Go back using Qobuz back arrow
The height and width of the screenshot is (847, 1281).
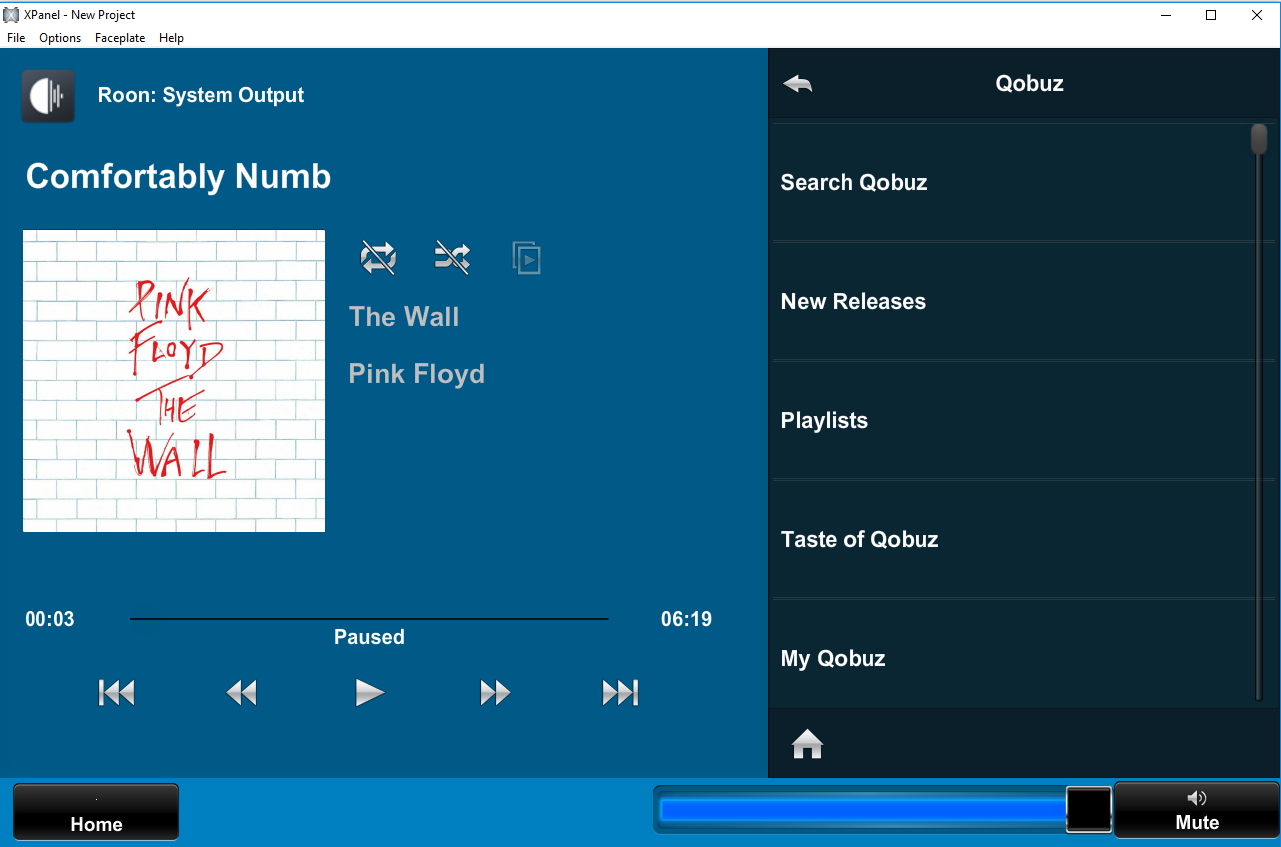tap(798, 84)
